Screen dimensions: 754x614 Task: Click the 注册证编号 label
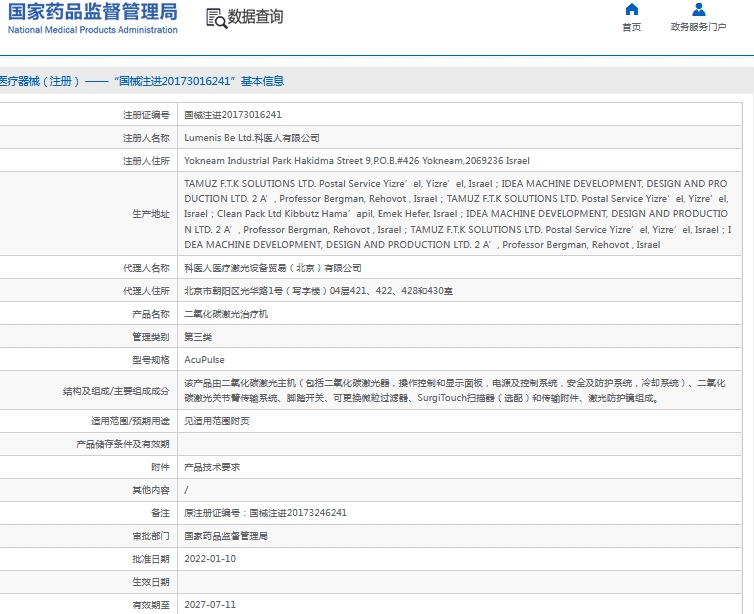click(146, 114)
